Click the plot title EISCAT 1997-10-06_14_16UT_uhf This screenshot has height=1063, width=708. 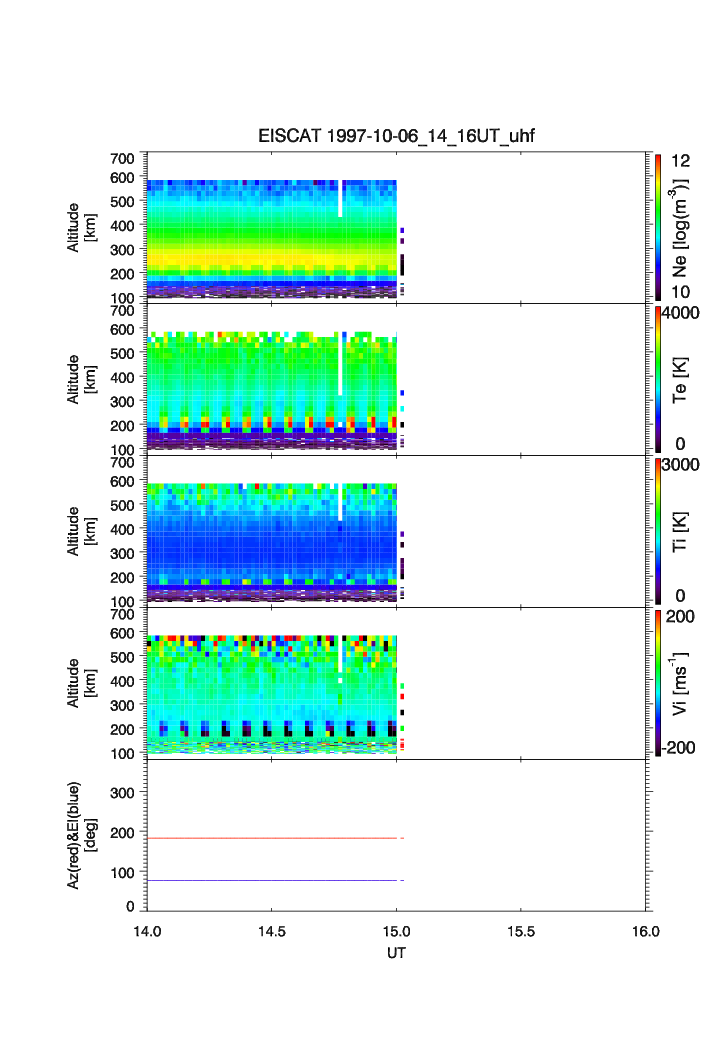click(396, 136)
